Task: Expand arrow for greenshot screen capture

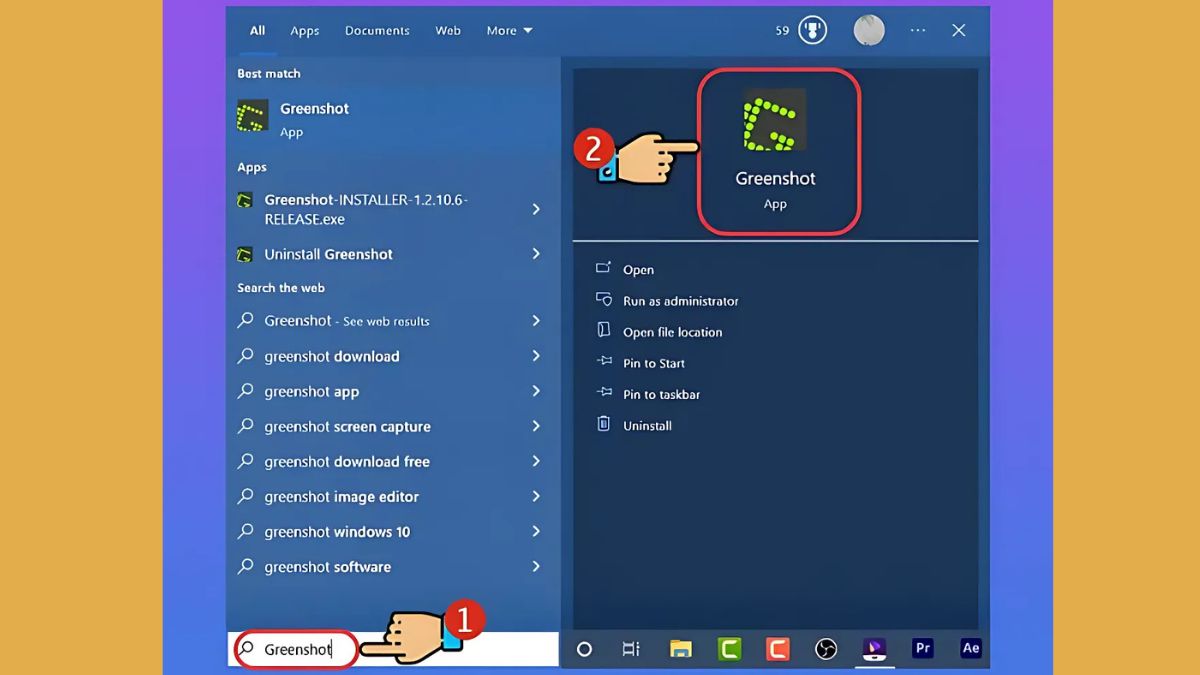Action: click(x=536, y=426)
